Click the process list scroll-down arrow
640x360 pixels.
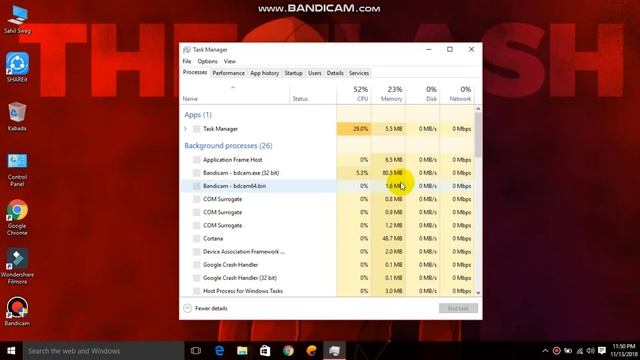478,293
